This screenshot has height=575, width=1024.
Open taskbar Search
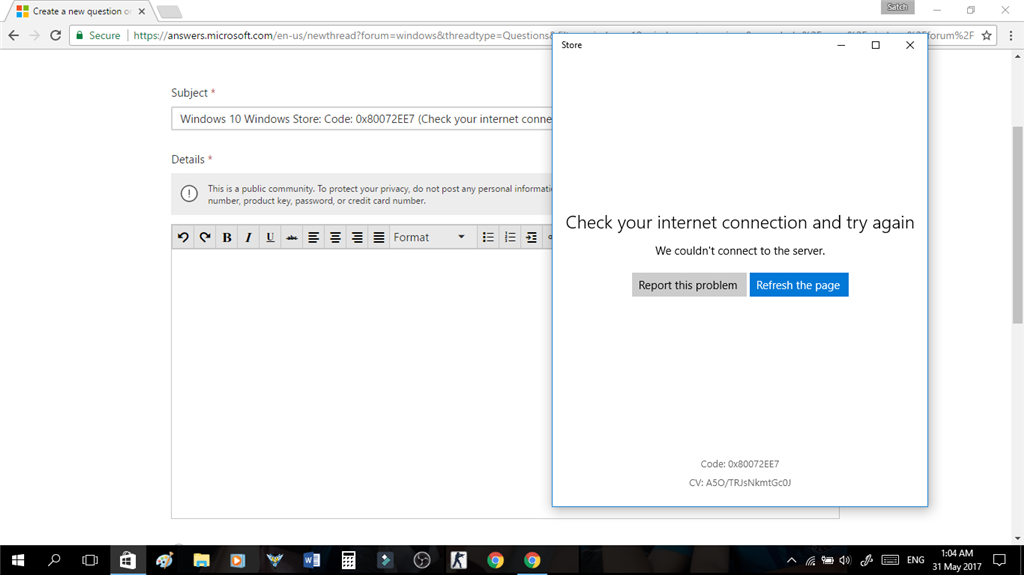[54, 560]
